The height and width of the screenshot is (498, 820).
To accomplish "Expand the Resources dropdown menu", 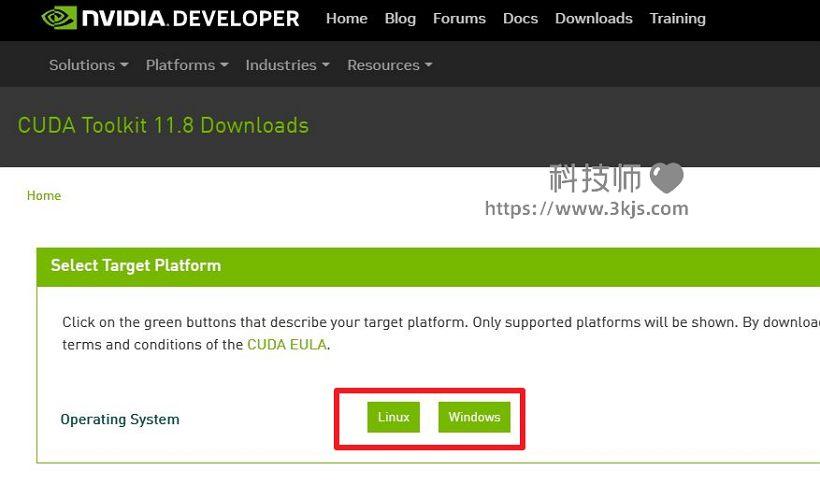I will tap(390, 65).
